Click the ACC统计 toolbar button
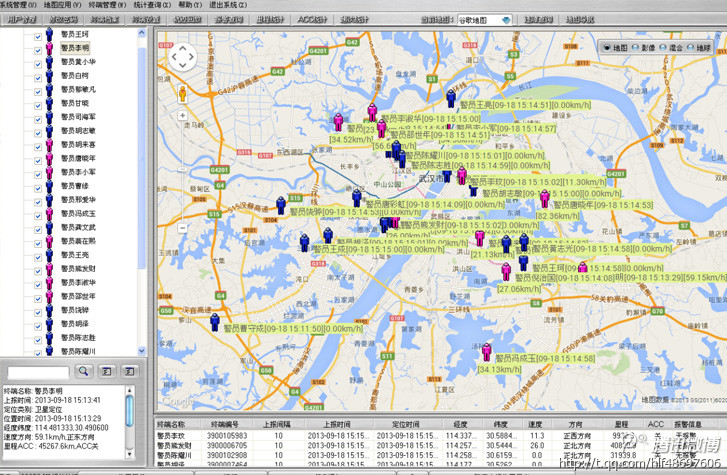This screenshot has width=727, height=475. [312, 20]
